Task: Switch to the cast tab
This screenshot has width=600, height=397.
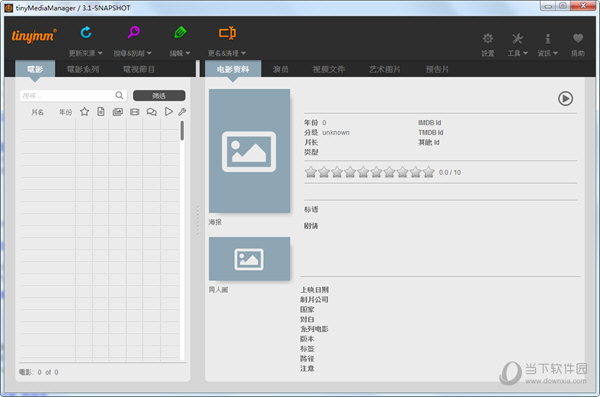Action: pyautogui.click(x=280, y=69)
